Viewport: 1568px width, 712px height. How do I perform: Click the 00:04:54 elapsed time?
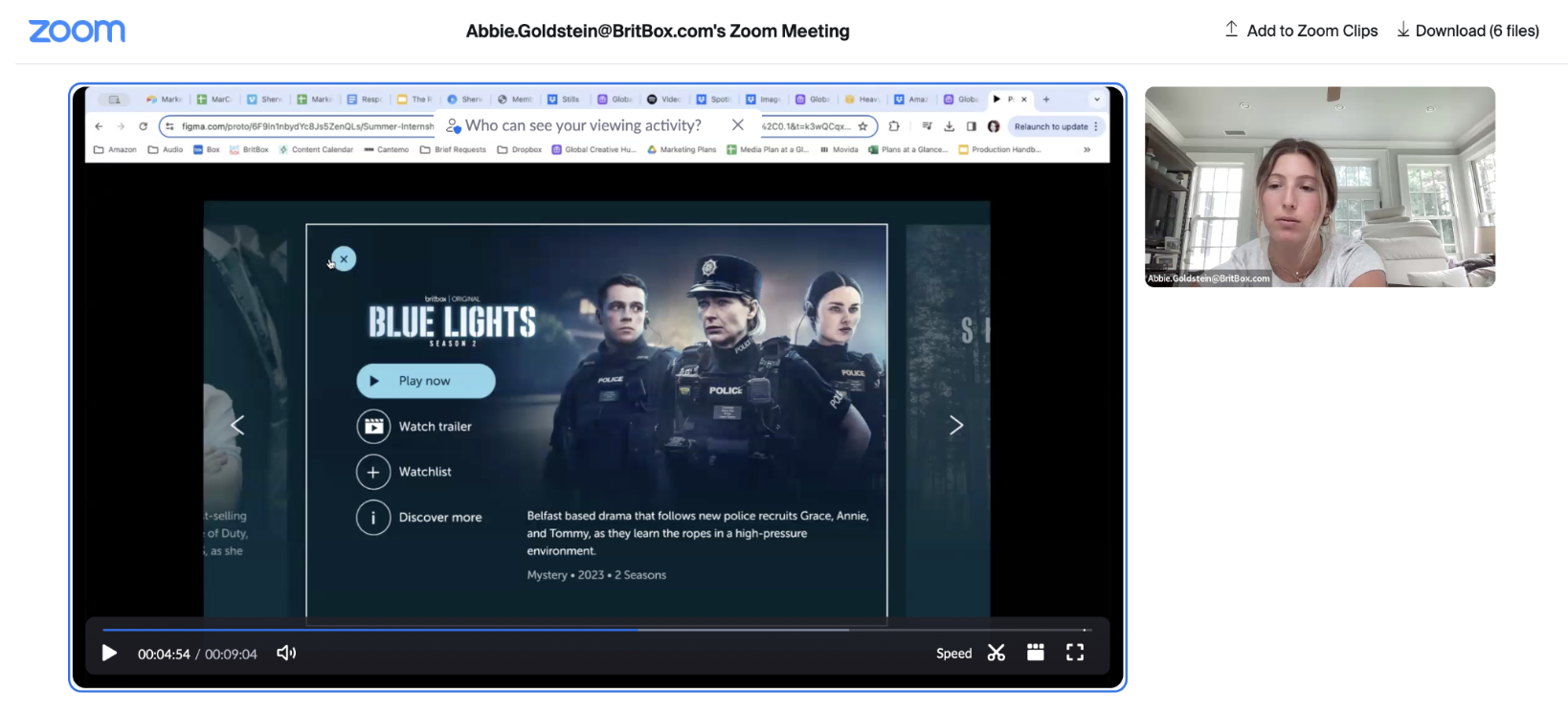click(x=164, y=655)
